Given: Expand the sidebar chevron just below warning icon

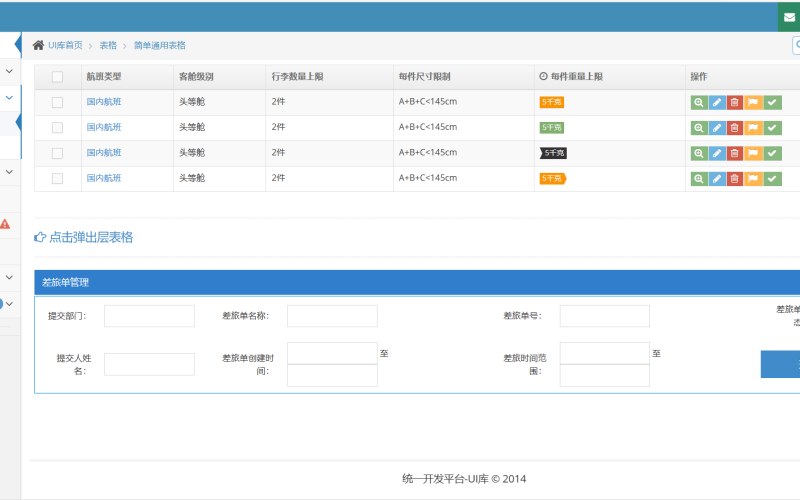Looking at the screenshot, I should tap(9, 277).
